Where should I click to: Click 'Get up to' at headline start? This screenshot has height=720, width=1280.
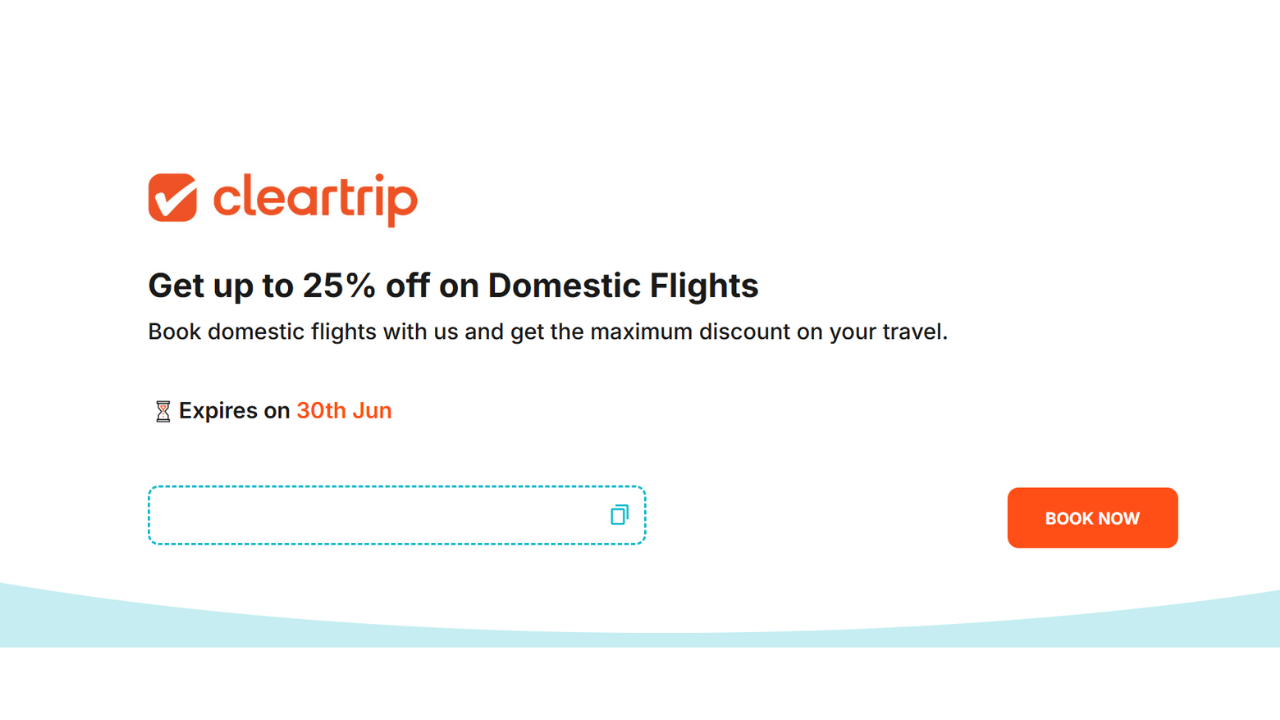pyautogui.click(x=220, y=286)
